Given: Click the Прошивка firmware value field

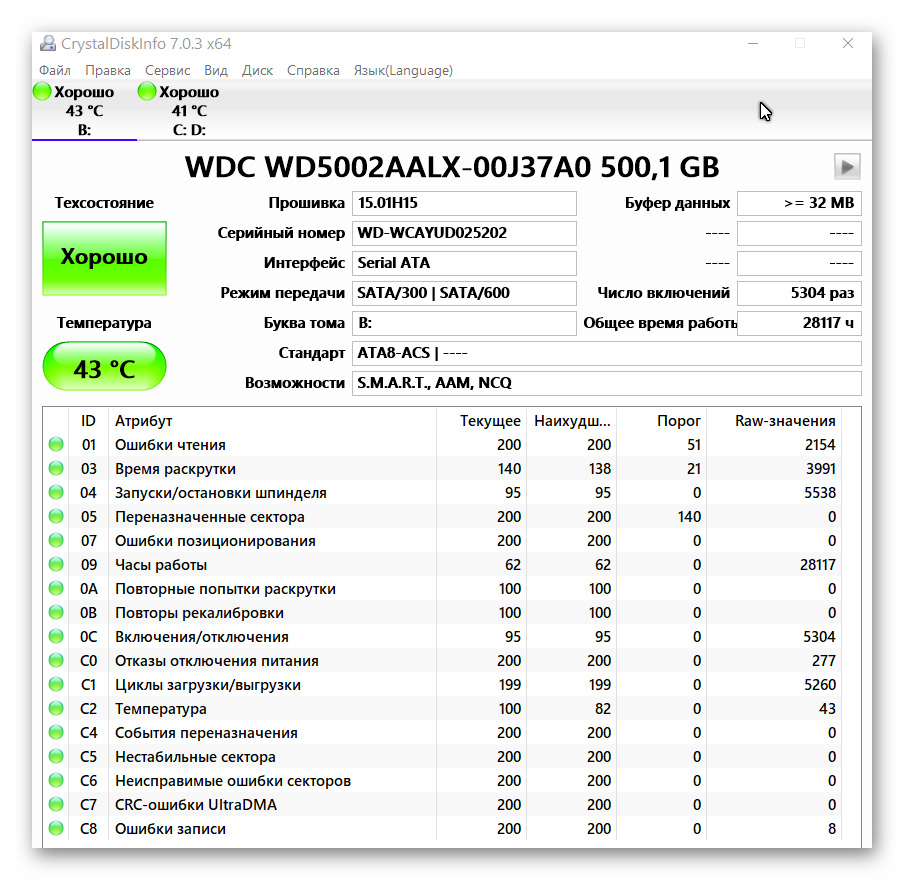Looking at the screenshot, I should [465, 203].
